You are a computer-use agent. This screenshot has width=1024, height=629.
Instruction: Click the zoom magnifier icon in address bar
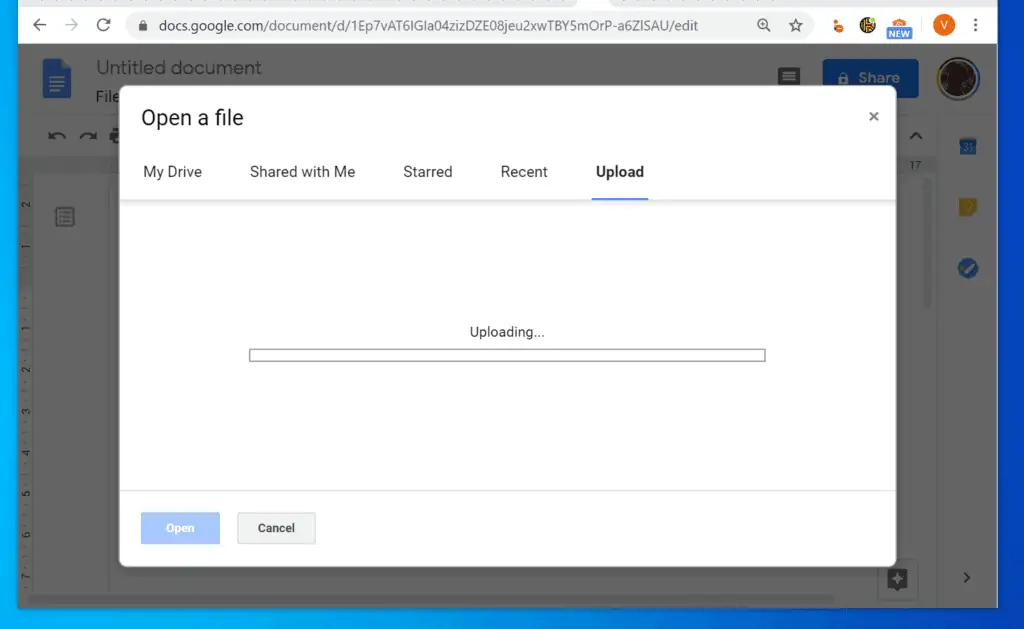[764, 25]
